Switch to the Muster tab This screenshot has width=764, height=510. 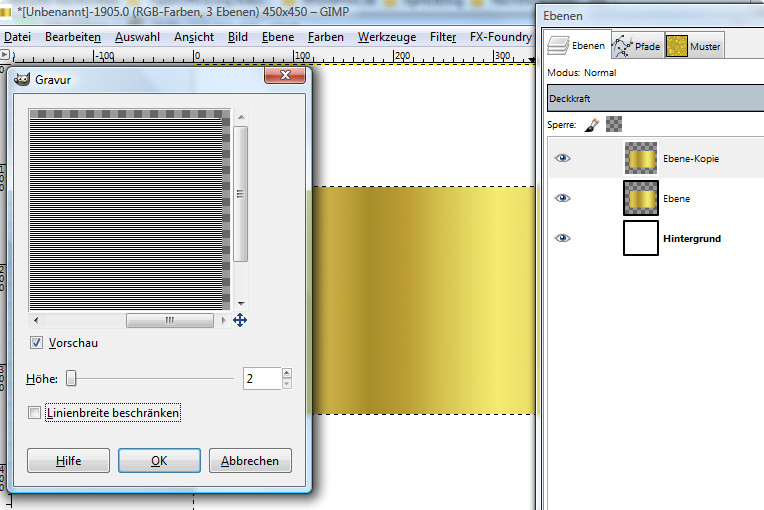tap(694, 46)
